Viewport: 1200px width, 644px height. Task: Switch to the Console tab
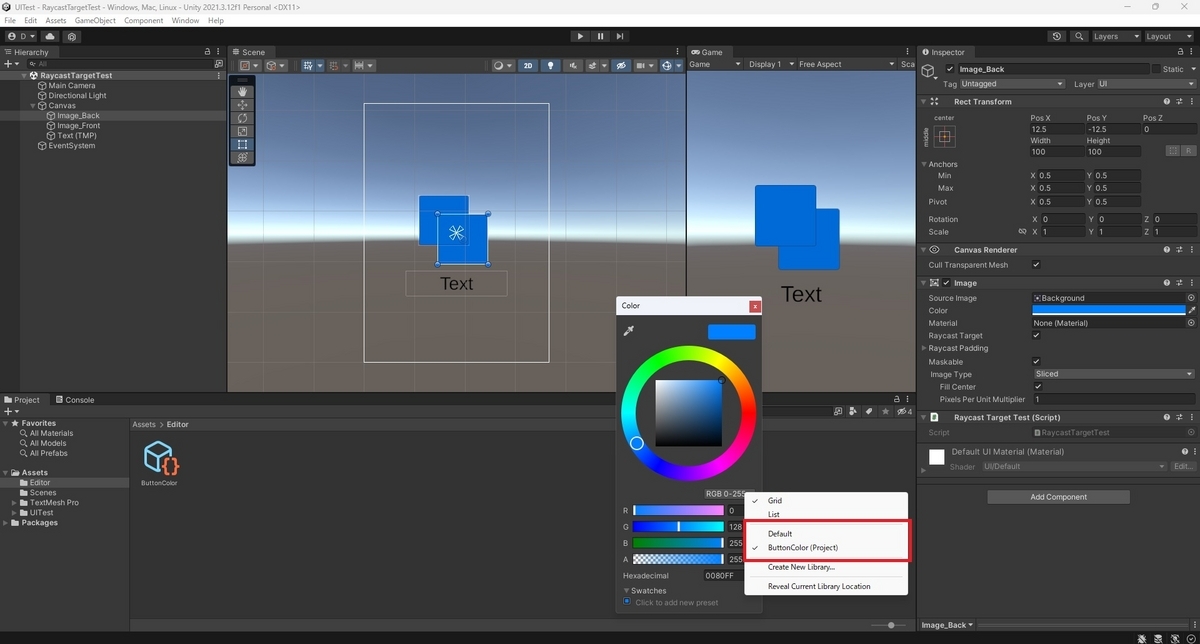point(75,399)
